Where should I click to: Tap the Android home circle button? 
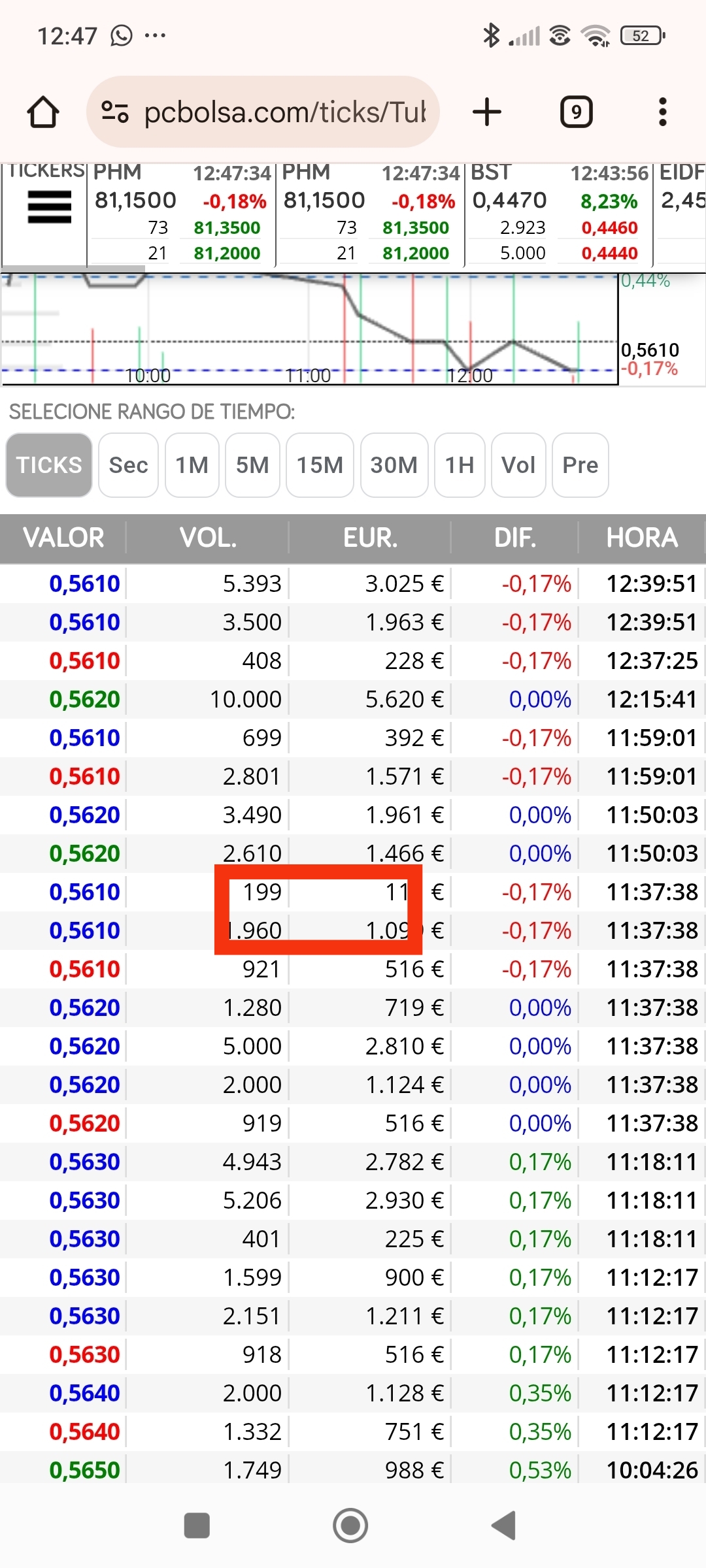tap(350, 1526)
